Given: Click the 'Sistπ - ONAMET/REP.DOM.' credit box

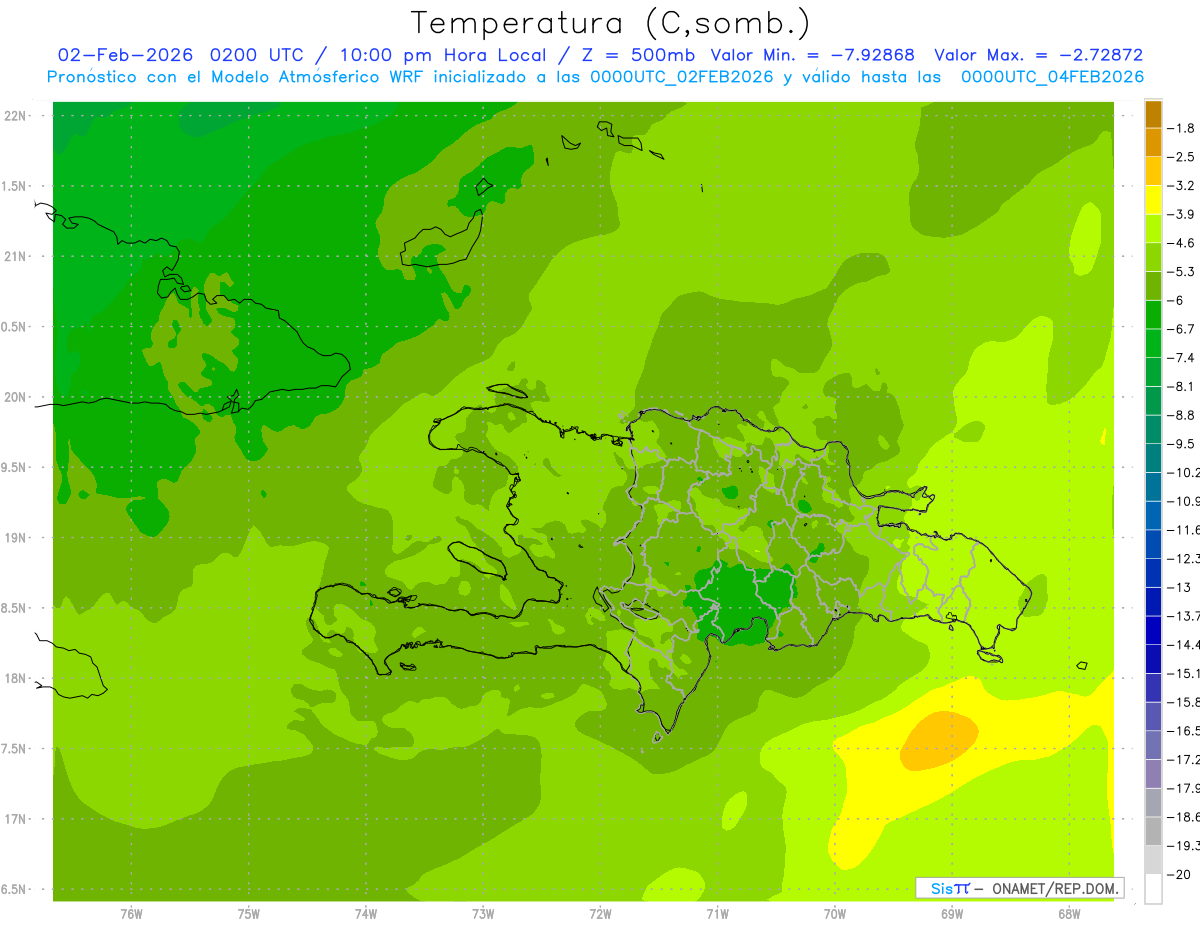Looking at the screenshot, I should click(1020, 888).
